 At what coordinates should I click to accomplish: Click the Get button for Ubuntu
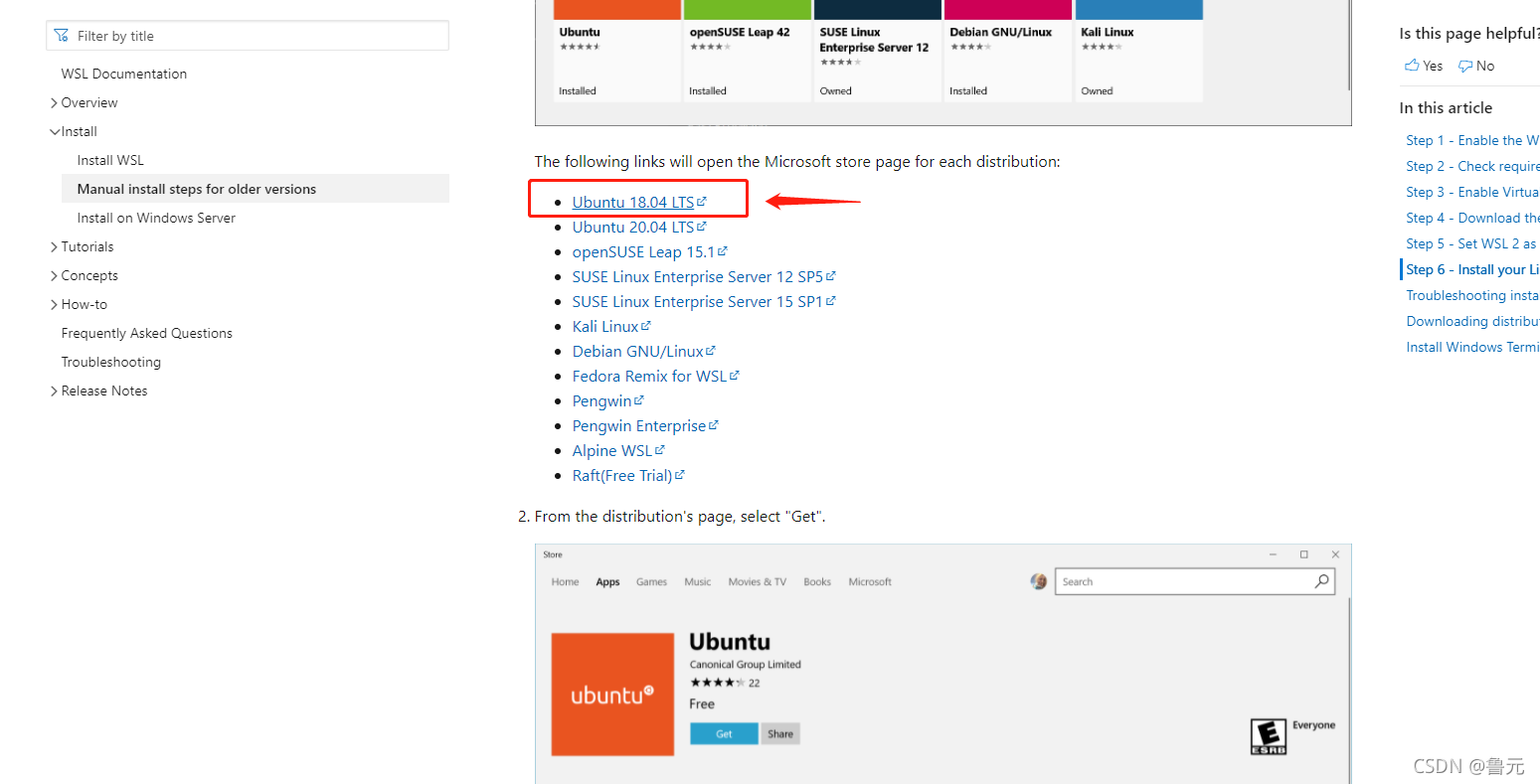point(724,733)
